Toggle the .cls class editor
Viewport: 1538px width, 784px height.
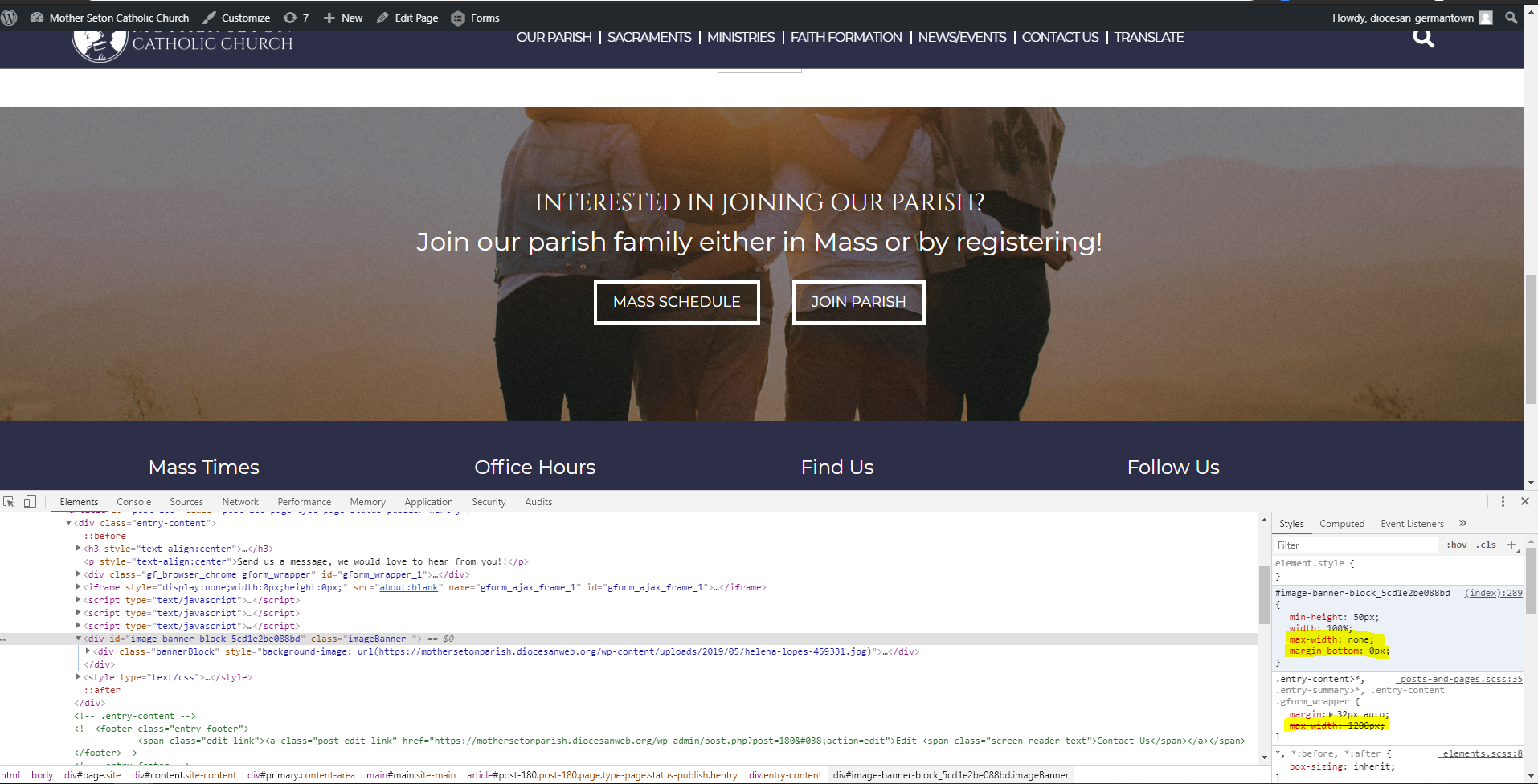tap(1486, 545)
